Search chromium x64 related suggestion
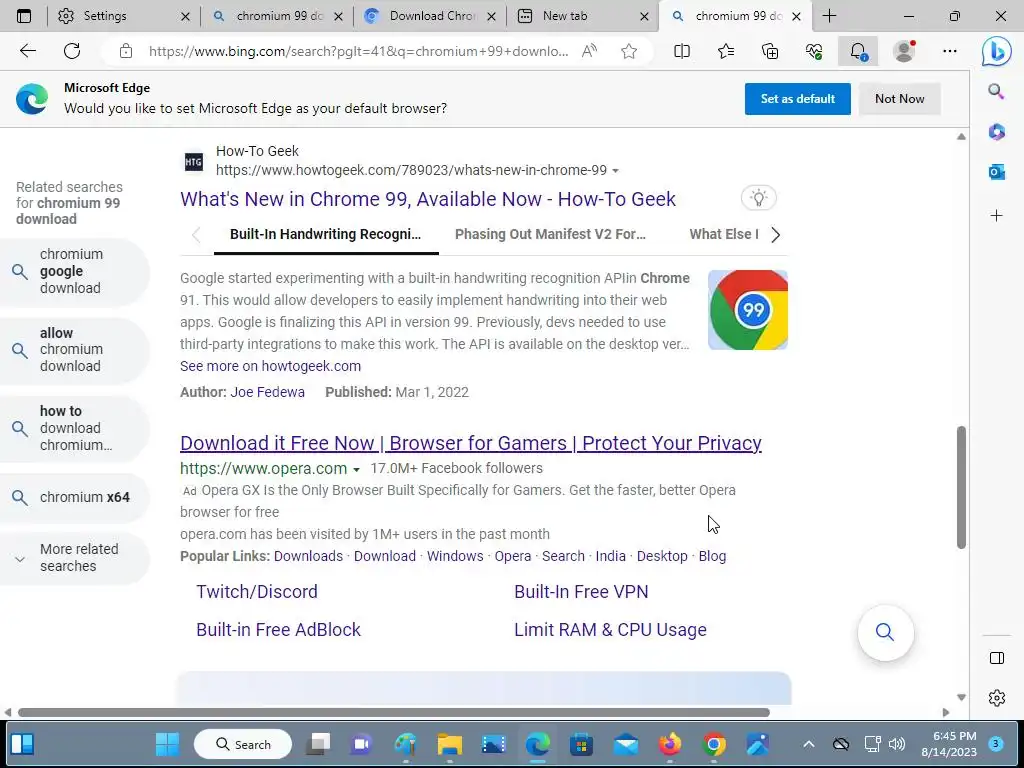 pyautogui.click(x=75, y=498)
